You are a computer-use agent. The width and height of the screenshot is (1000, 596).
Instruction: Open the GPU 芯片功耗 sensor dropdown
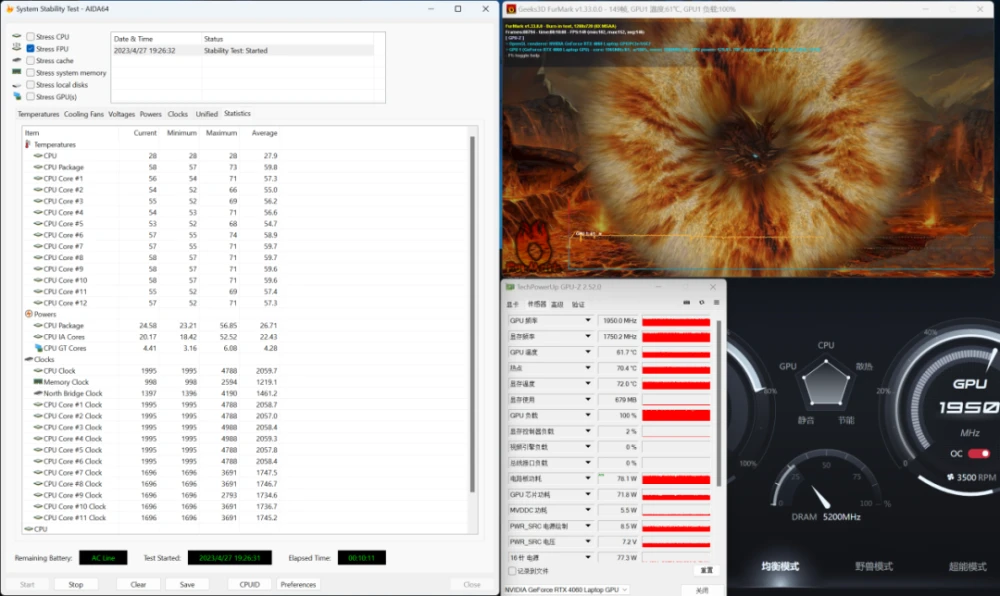click(588, 494)
